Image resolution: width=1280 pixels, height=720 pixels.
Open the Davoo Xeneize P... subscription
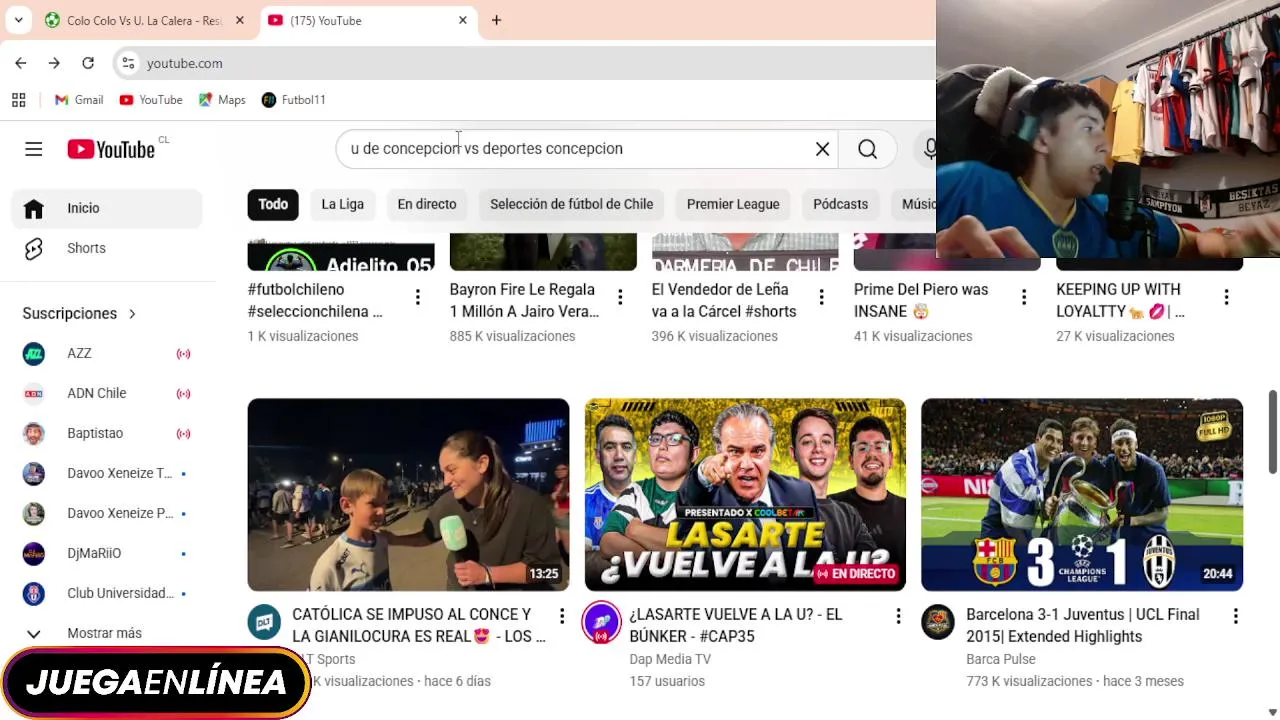click(x=107, y=513)
